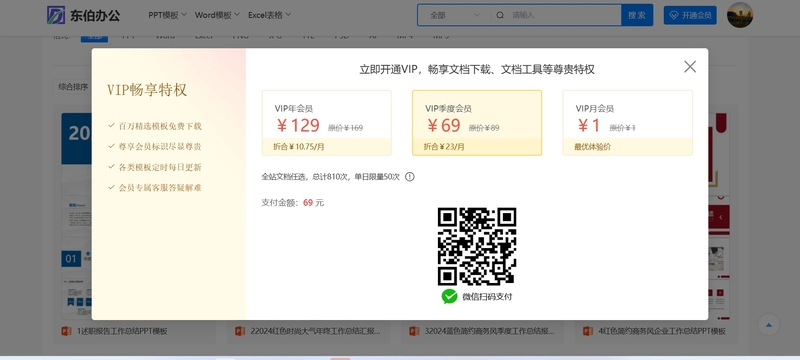The height and width of the screenshot is (360, 800).
Task: Click 原价¥169 strikethrough price
Action: (345, 128)
